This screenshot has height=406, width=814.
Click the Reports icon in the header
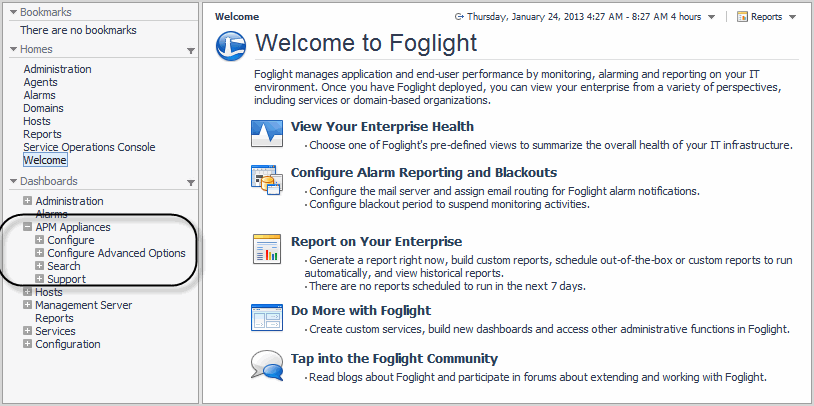742,17
